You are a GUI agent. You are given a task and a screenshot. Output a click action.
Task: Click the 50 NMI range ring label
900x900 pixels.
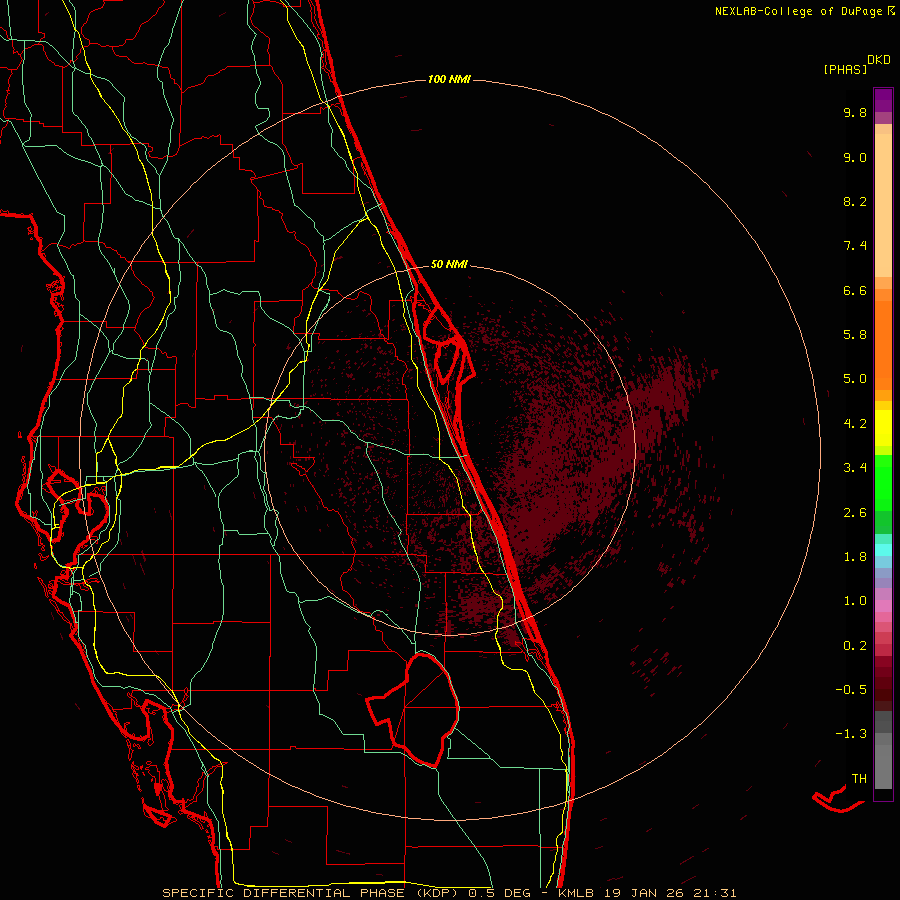click(x=449, y=264)
